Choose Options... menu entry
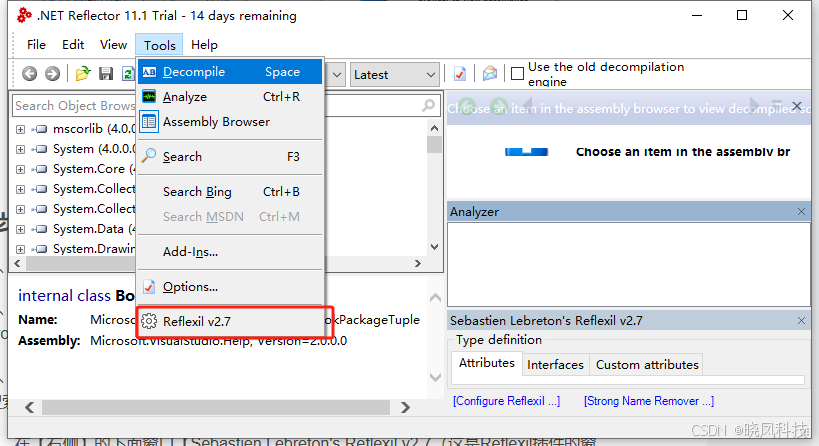819x446 pixels. (x=230, y=287)
